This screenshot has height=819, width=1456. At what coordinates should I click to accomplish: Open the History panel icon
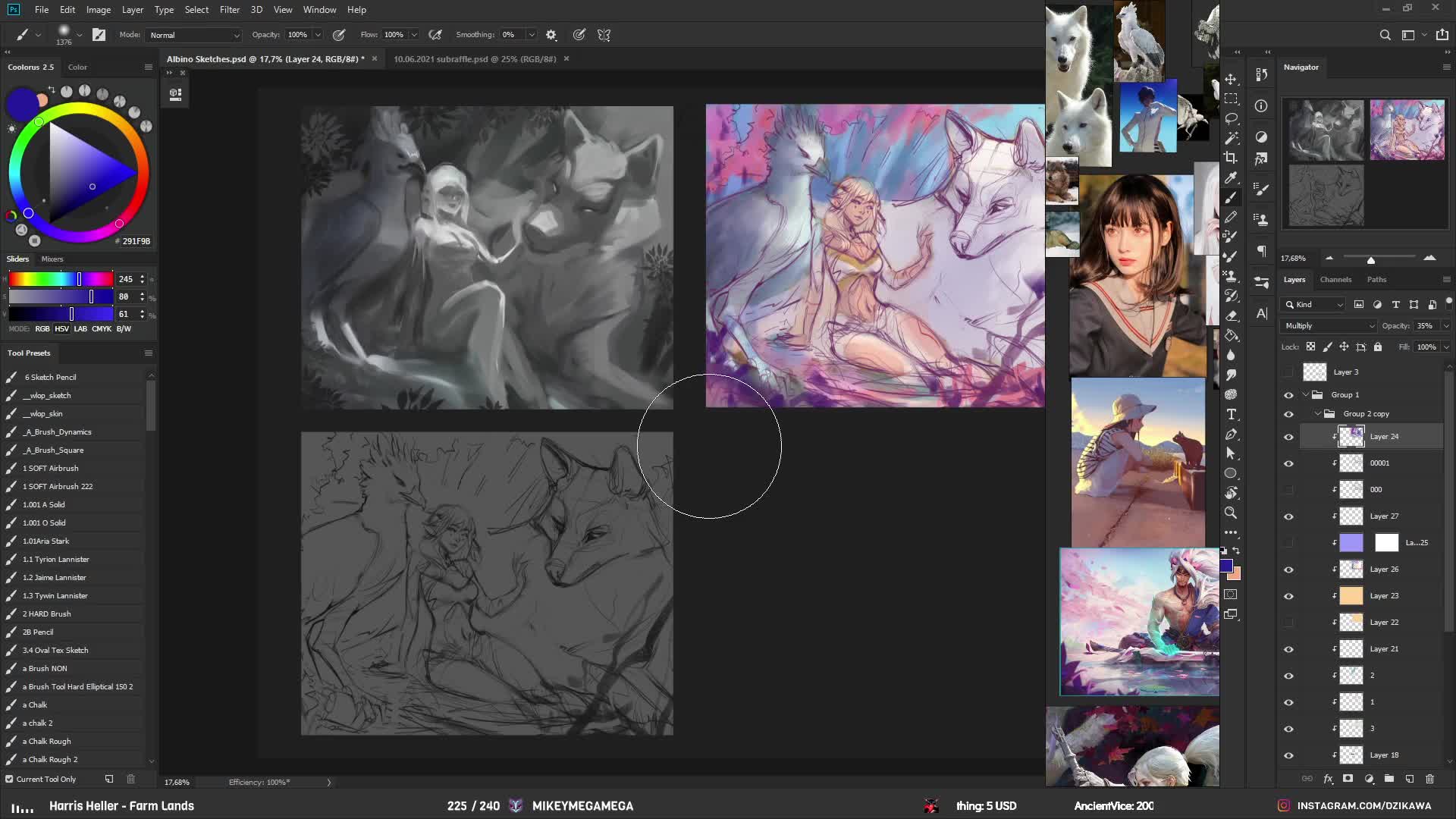click(1261, 74)
